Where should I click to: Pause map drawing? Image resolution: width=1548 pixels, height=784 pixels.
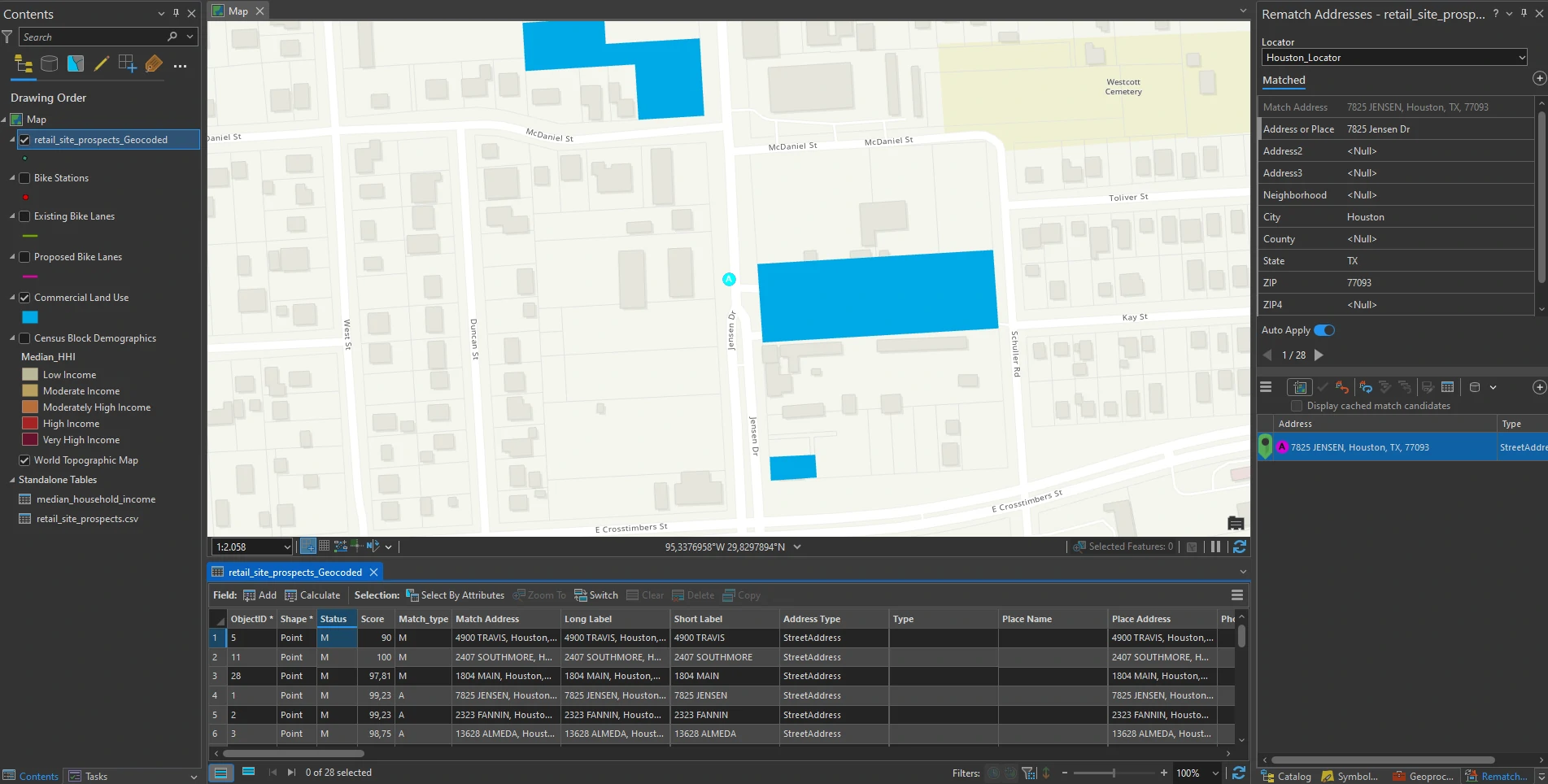[1215, 547]
